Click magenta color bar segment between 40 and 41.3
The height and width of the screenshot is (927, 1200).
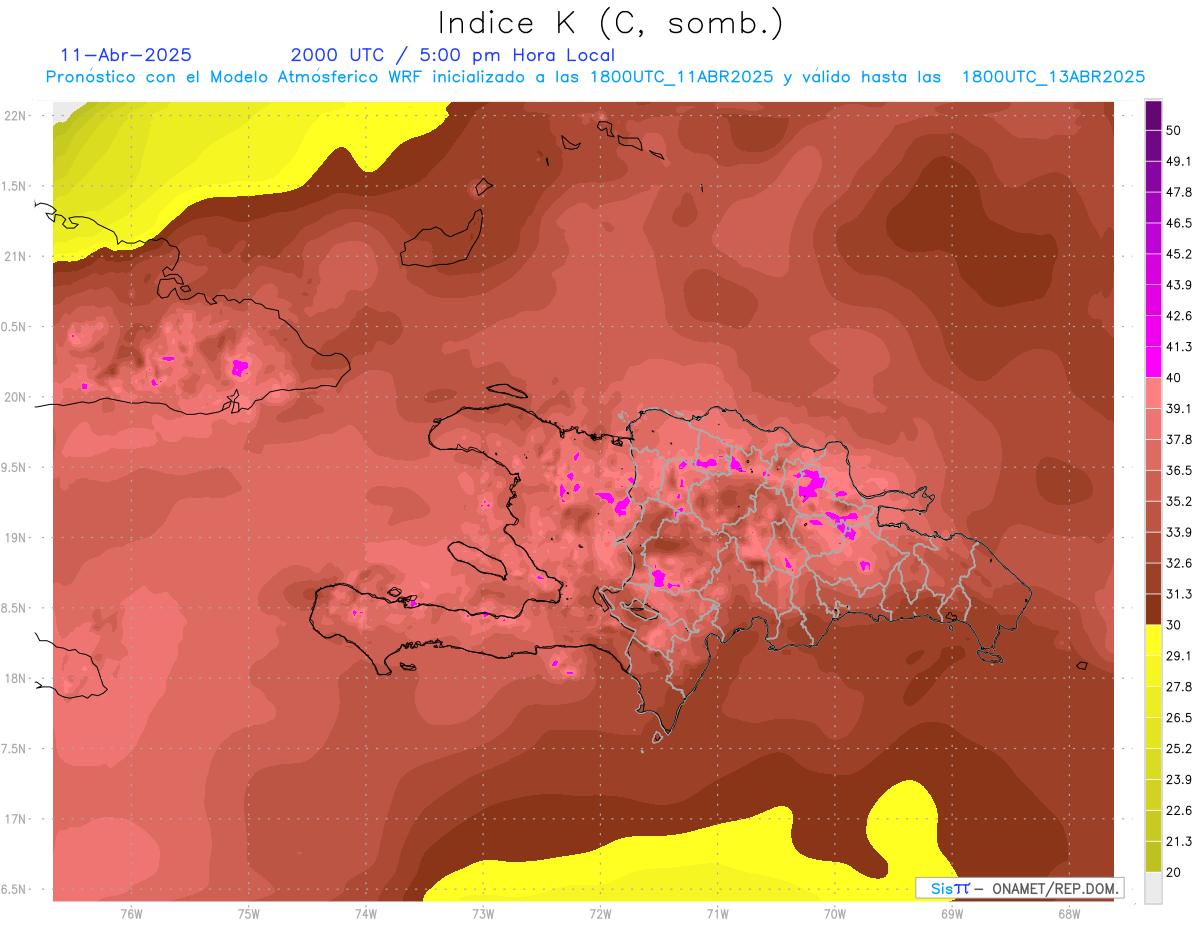tap(1153, 362)
